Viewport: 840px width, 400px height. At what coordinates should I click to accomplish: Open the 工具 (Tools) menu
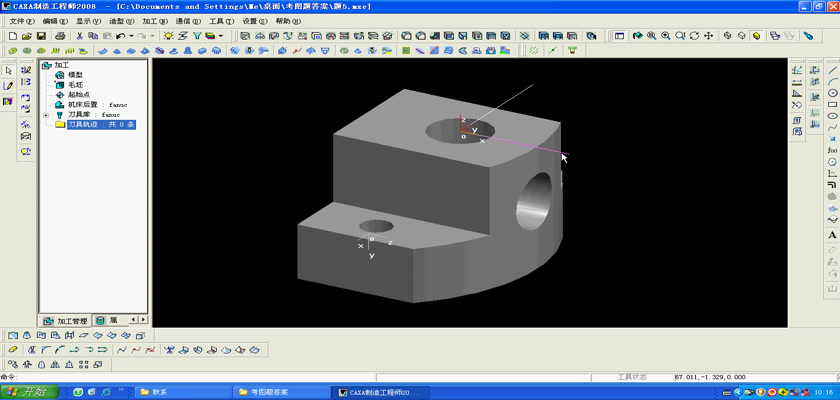[x=221, y=21]
